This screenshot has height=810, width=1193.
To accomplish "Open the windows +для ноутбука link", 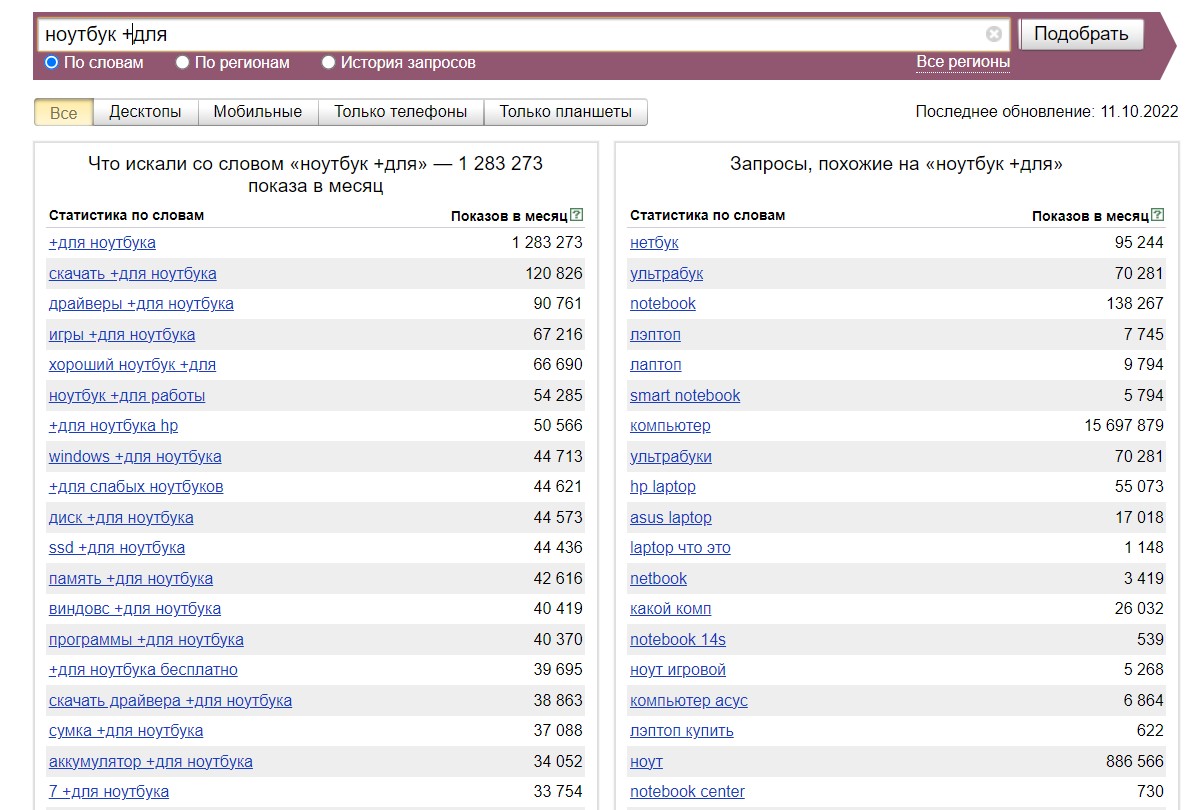I will pyautogui.click(x=135, y=456).
